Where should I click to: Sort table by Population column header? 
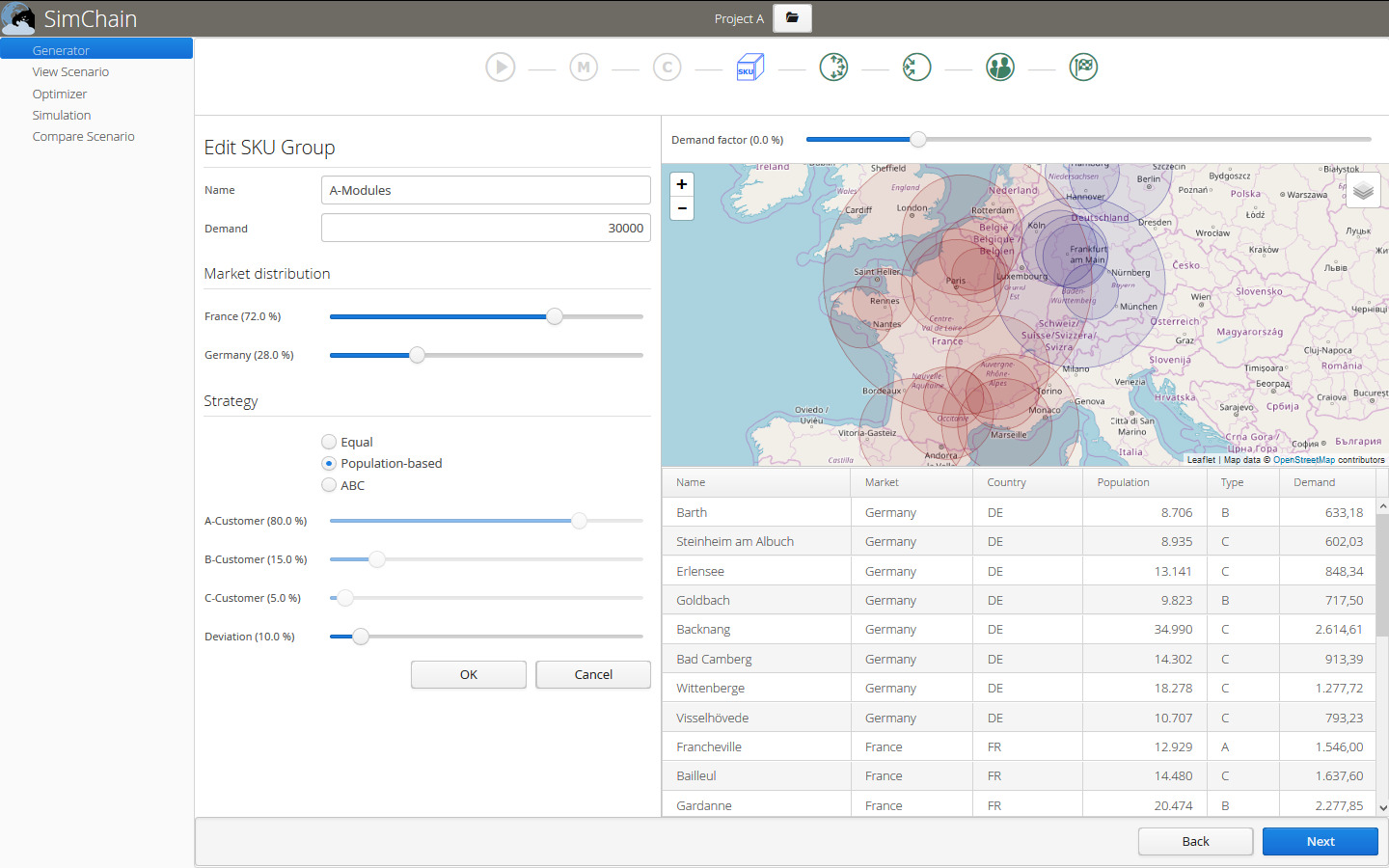click(x=1123, y=482)
